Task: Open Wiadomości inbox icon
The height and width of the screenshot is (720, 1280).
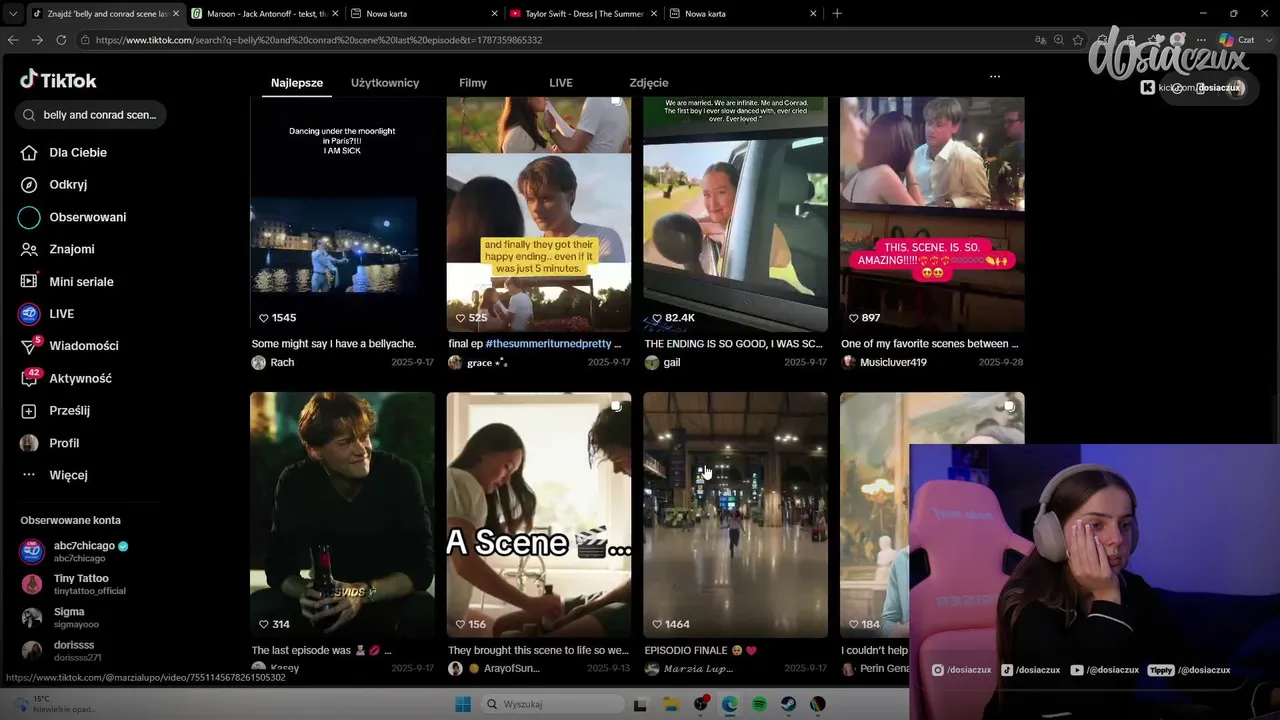Action: [x=29, y=346]
